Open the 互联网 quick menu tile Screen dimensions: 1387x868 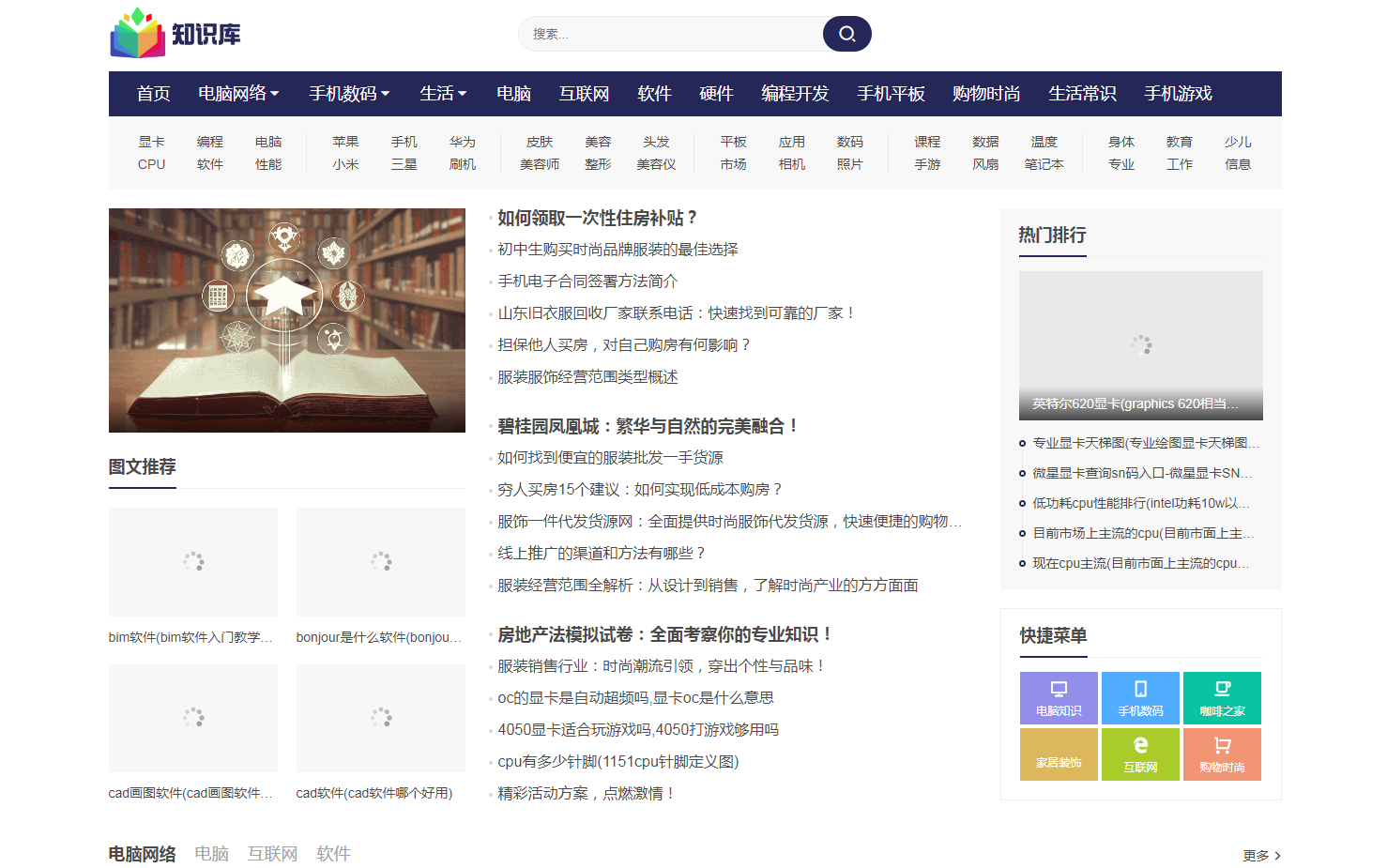1140,754
